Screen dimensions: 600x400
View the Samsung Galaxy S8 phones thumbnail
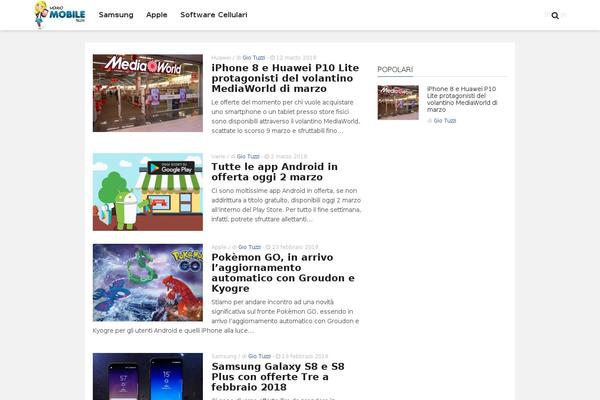(x=148, y=376)
